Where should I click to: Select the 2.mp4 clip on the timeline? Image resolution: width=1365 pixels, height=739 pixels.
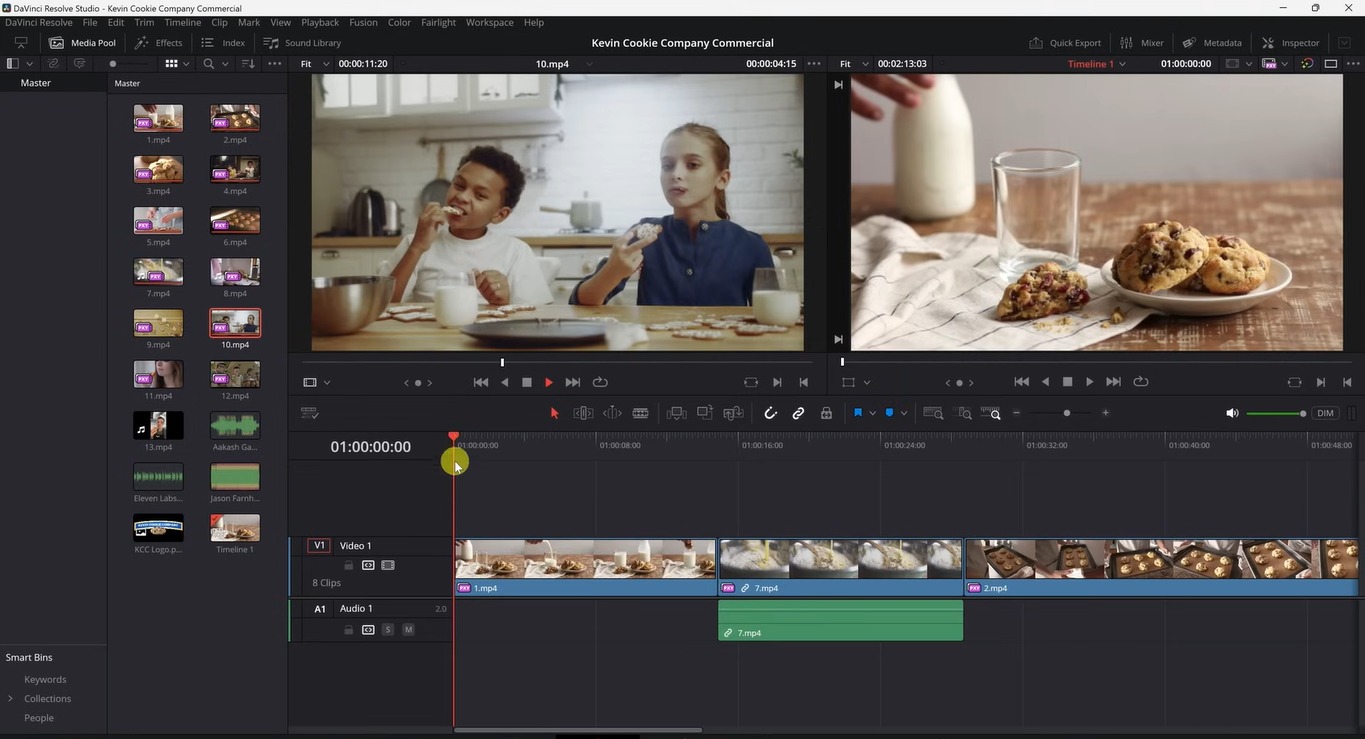[1161, 568]
